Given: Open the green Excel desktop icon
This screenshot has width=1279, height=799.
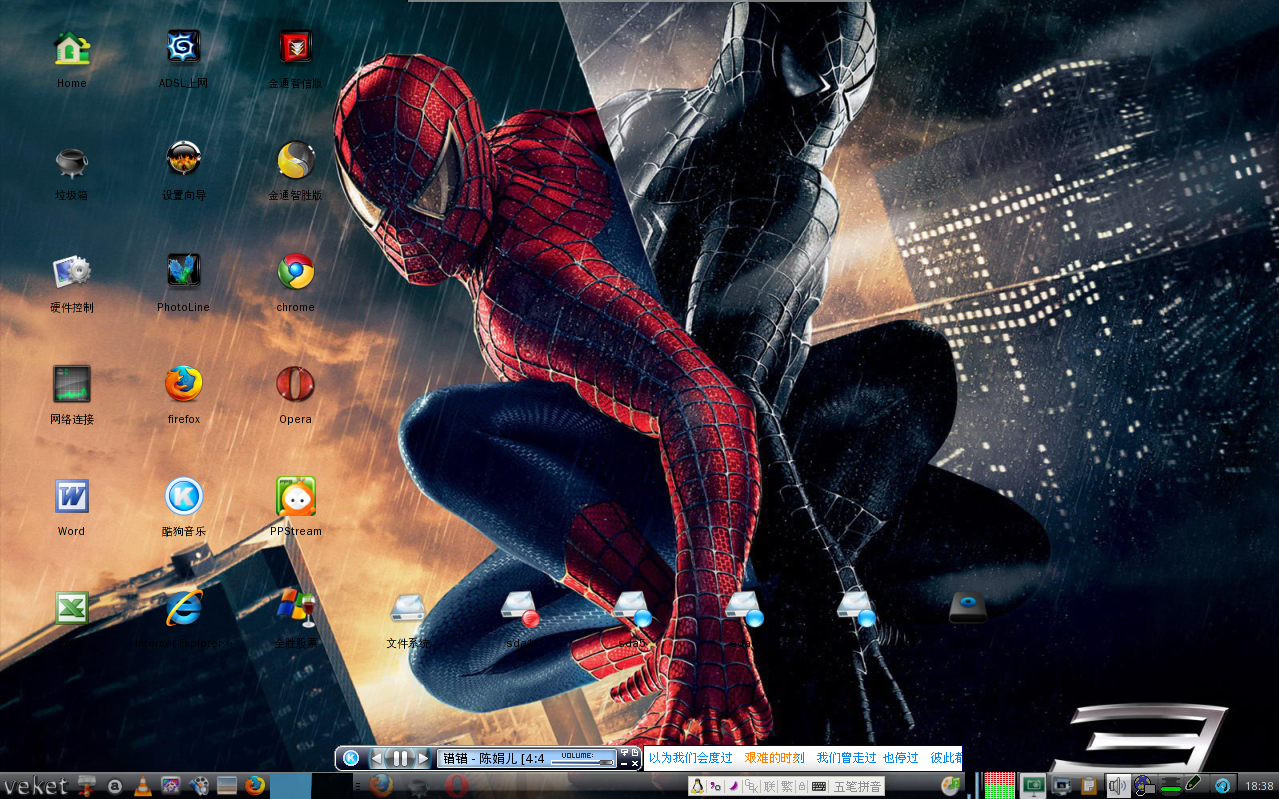Looking at the screenshot, I should tap(71, 607).
